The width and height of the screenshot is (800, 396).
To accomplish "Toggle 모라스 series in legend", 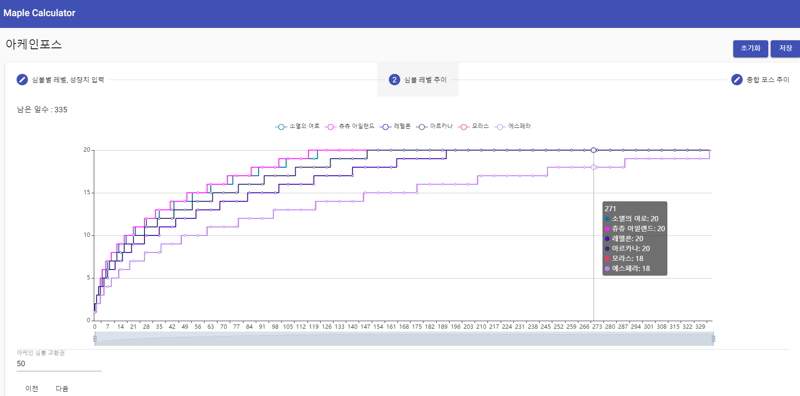I will point(473,126).
